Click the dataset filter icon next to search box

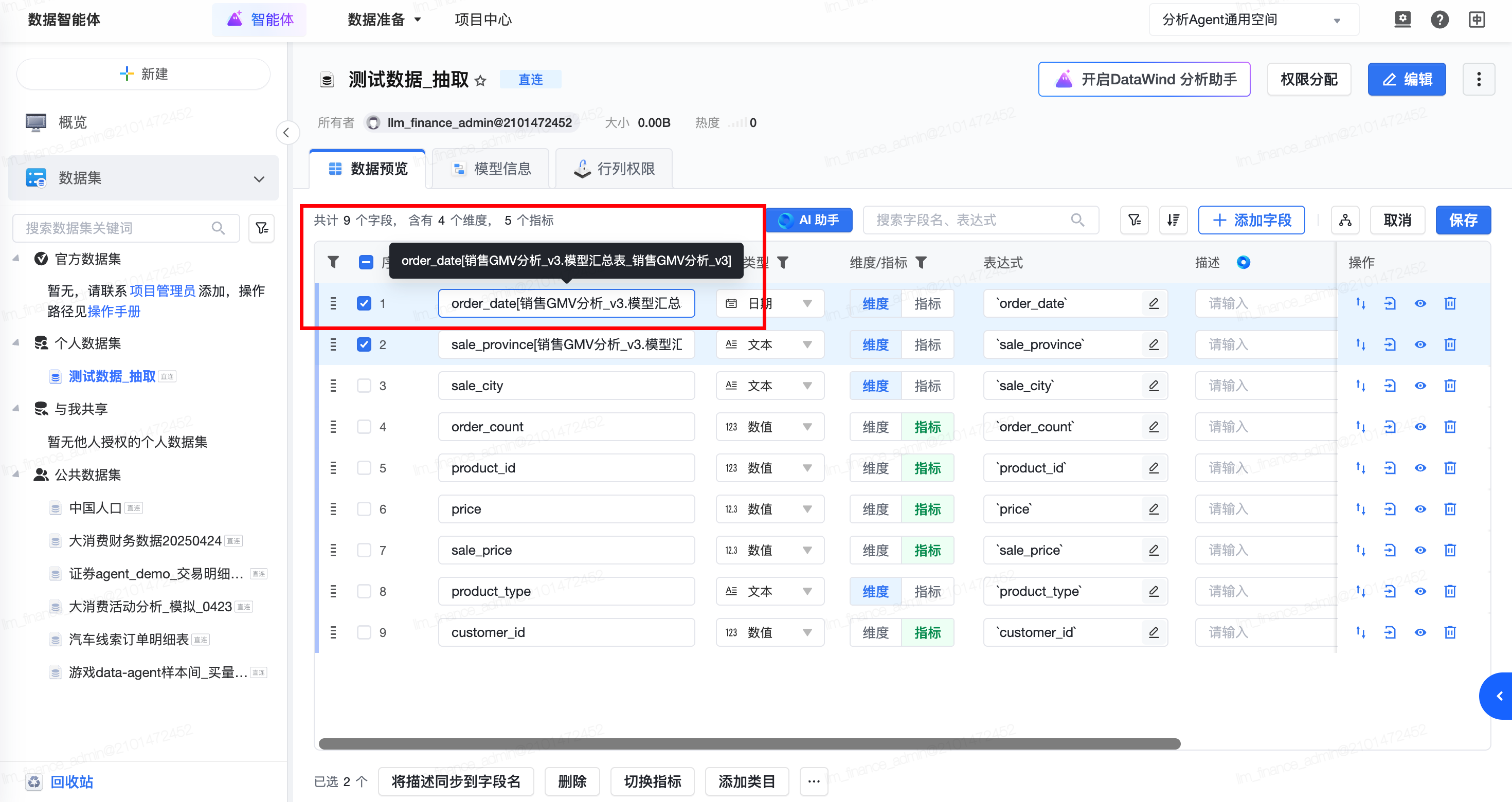[x=261, y=228]
